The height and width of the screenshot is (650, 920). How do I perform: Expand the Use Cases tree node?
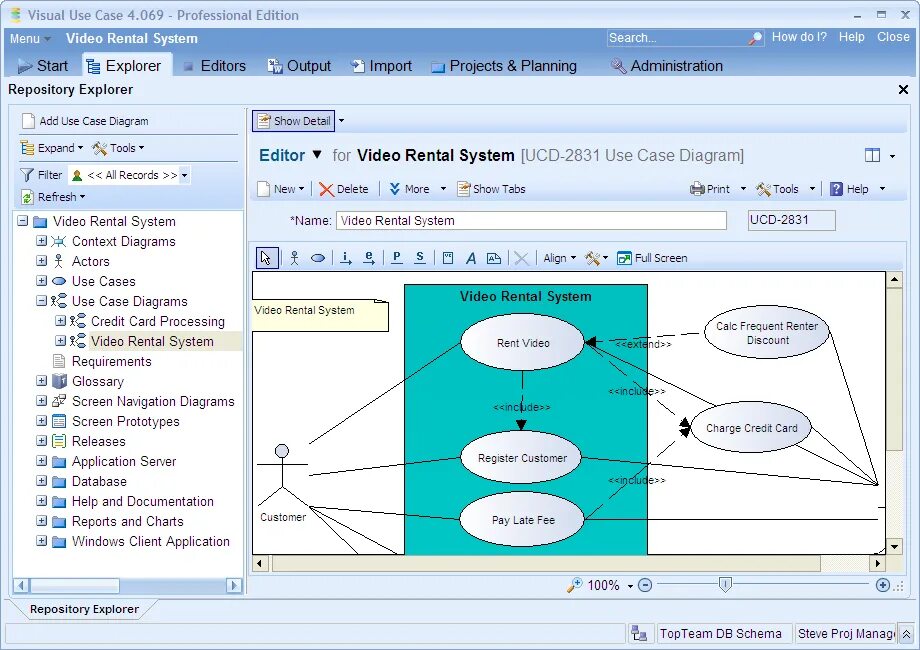click(x=41, y=280)
